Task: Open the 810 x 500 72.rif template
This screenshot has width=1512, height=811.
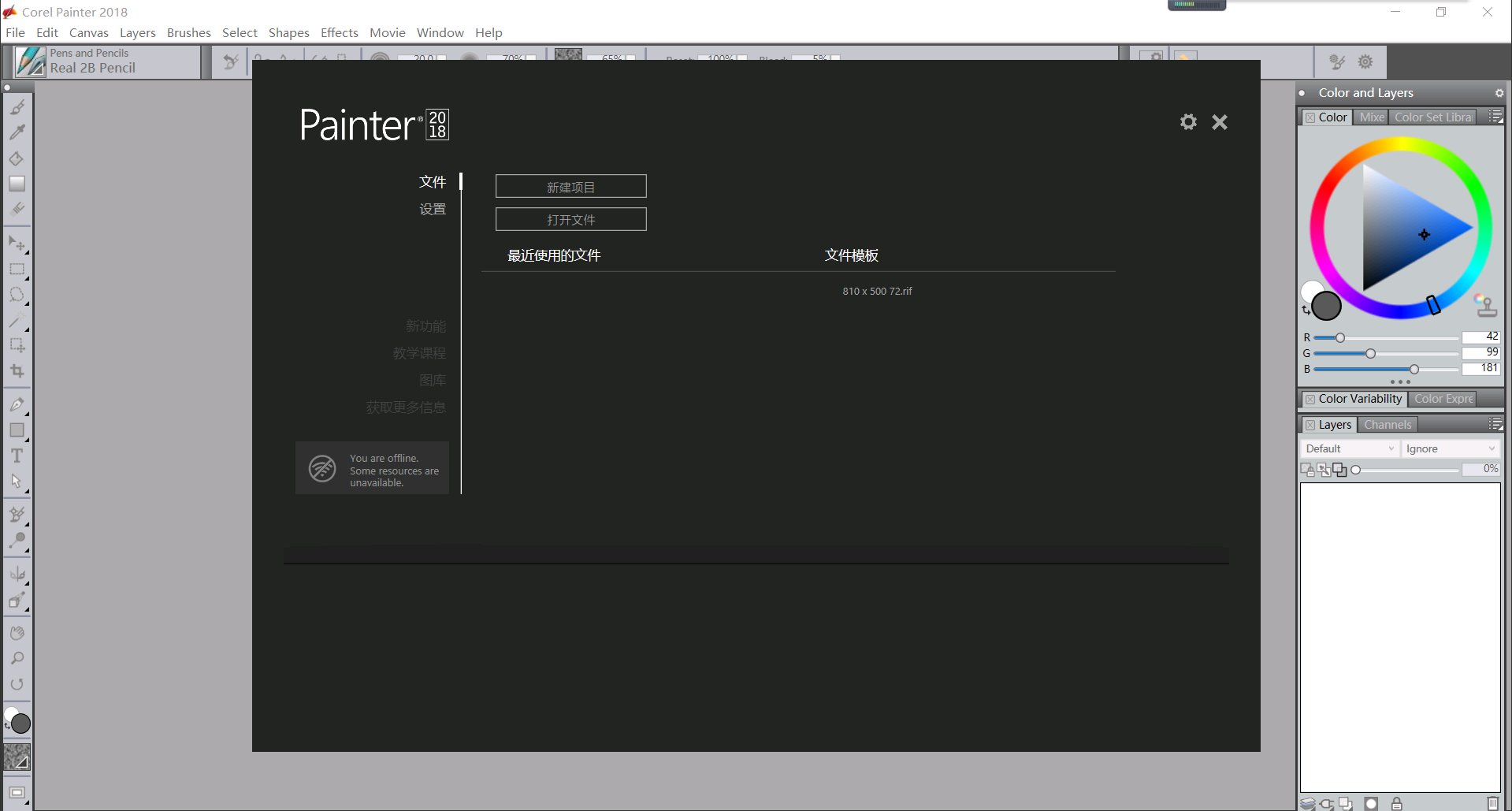Action: click(x=877, y=291)
